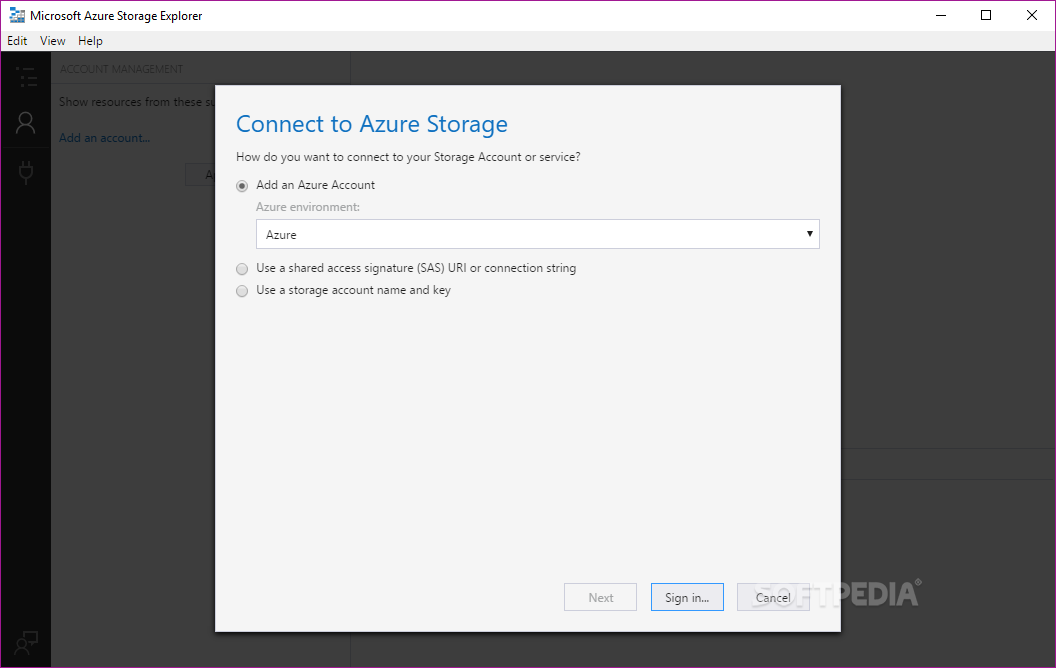Click the Sign in... button

(687, 597)
